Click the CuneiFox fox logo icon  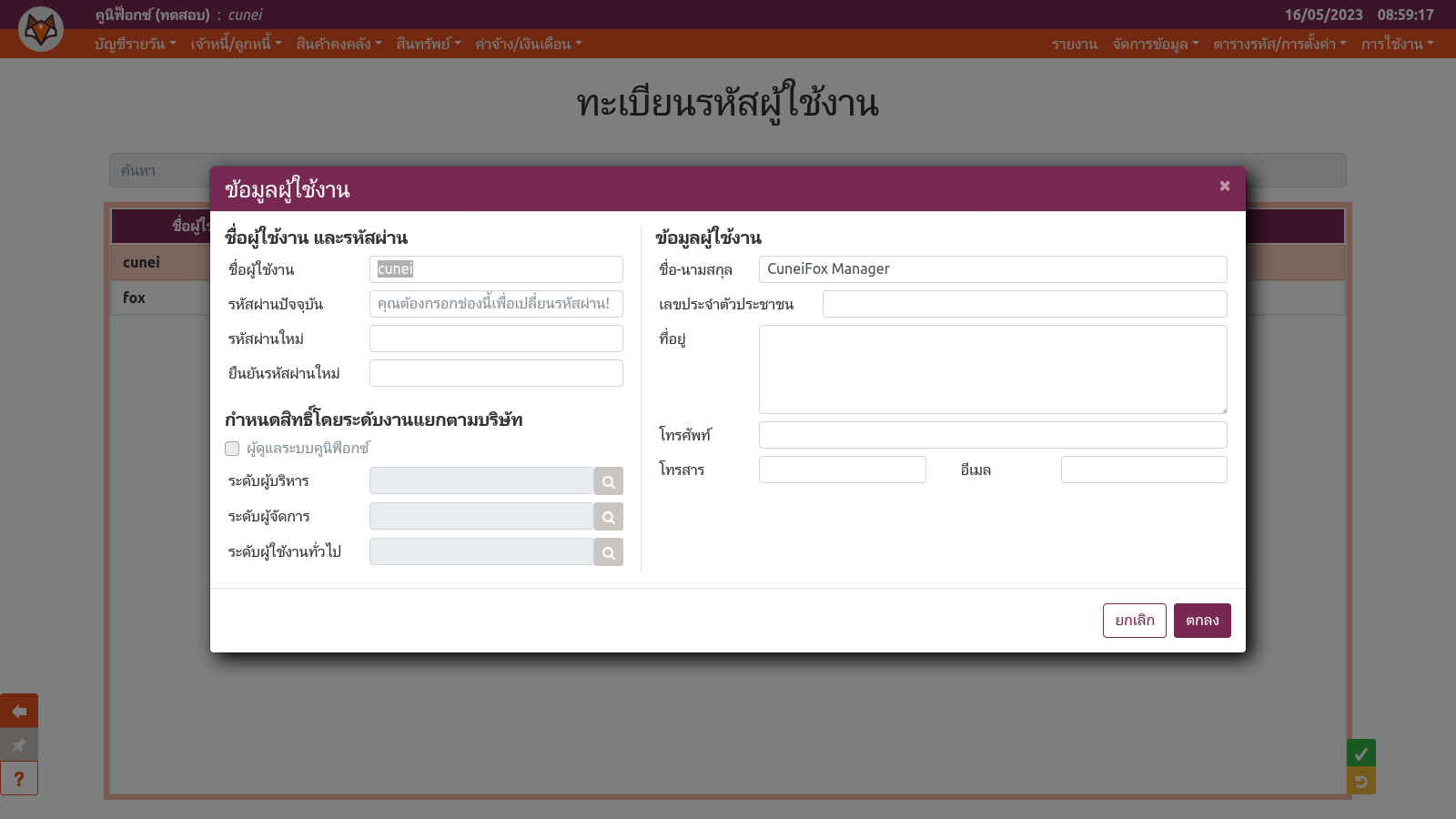pyautogui.click(x=41, y=29)
